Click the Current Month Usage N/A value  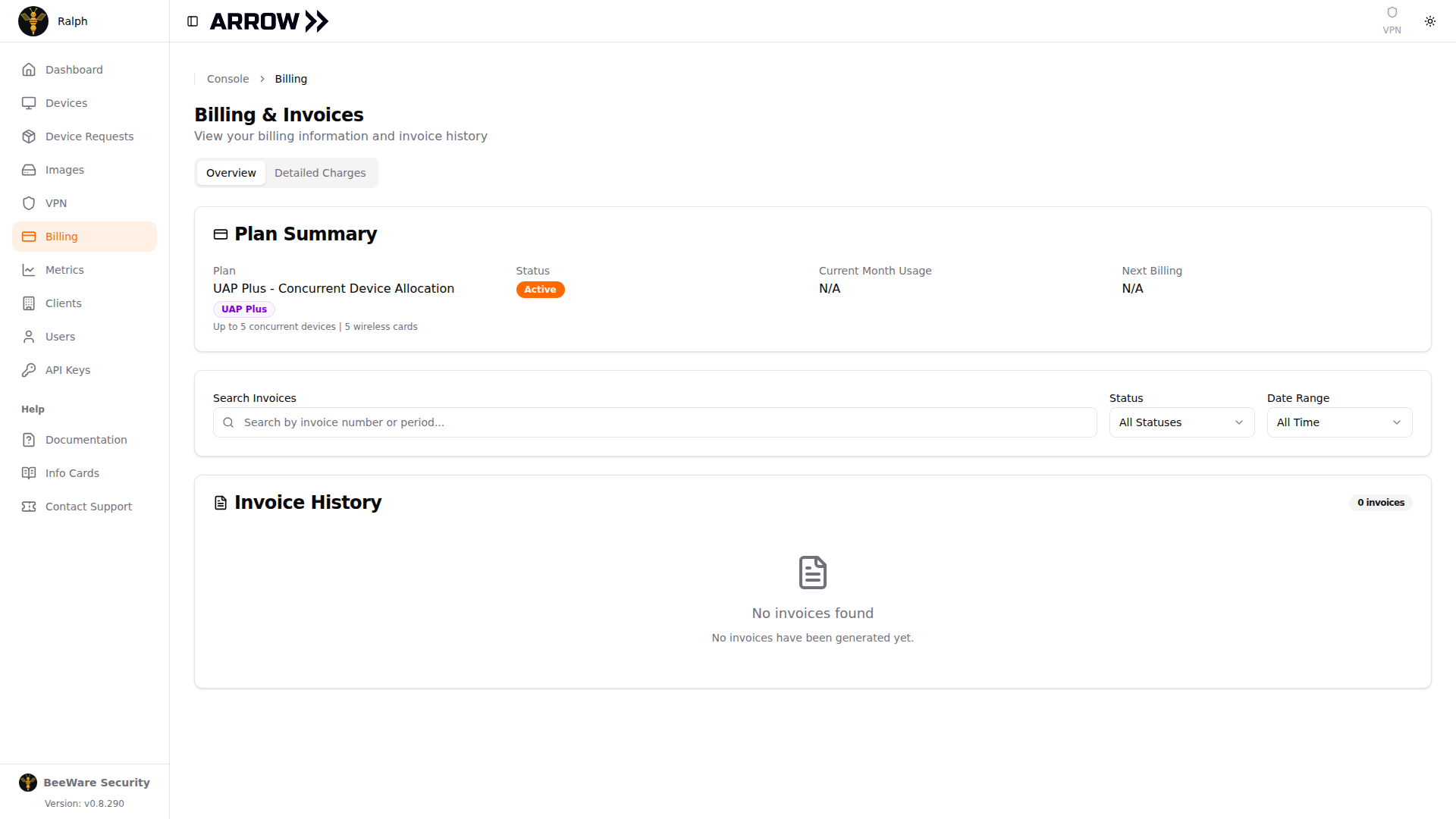830,289
